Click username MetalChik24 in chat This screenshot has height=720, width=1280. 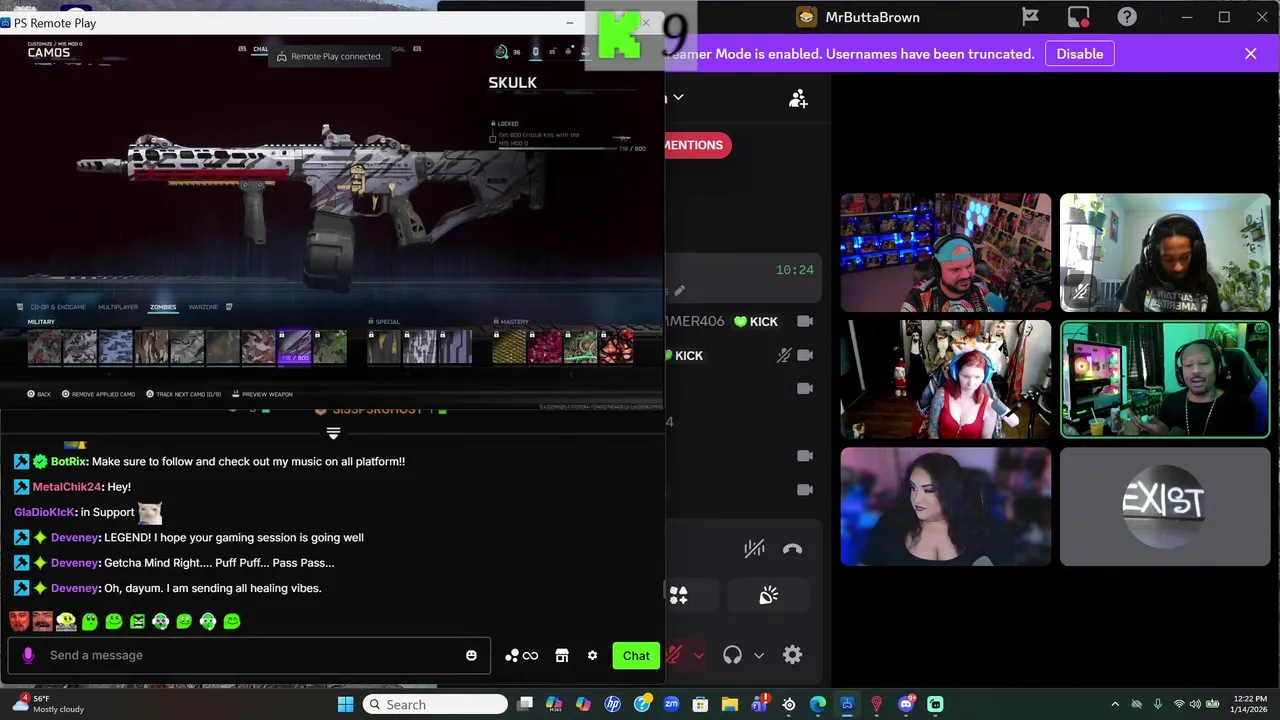click(67, 486)
